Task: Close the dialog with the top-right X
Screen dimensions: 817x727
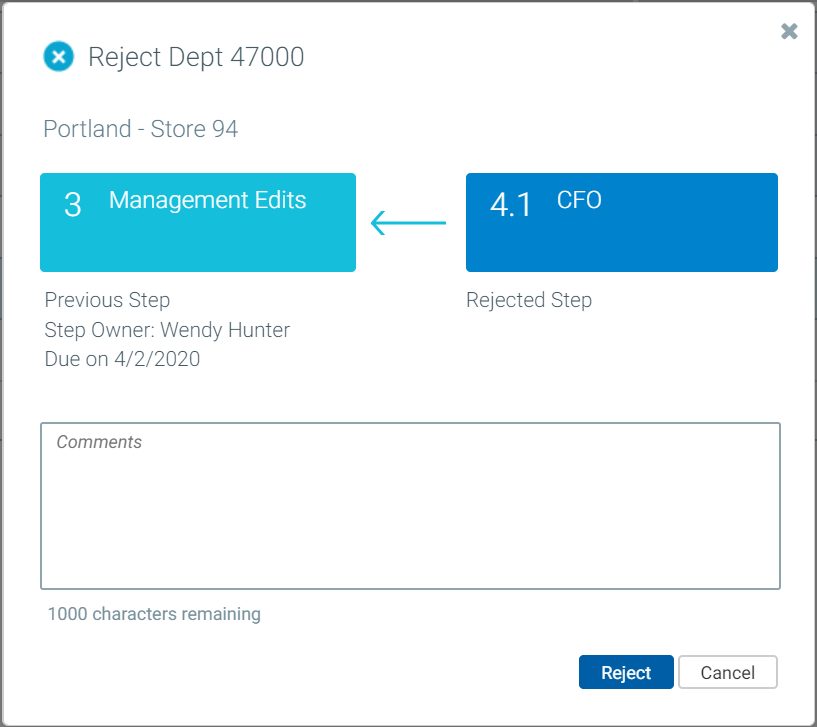Action: [x=789, y=31]
